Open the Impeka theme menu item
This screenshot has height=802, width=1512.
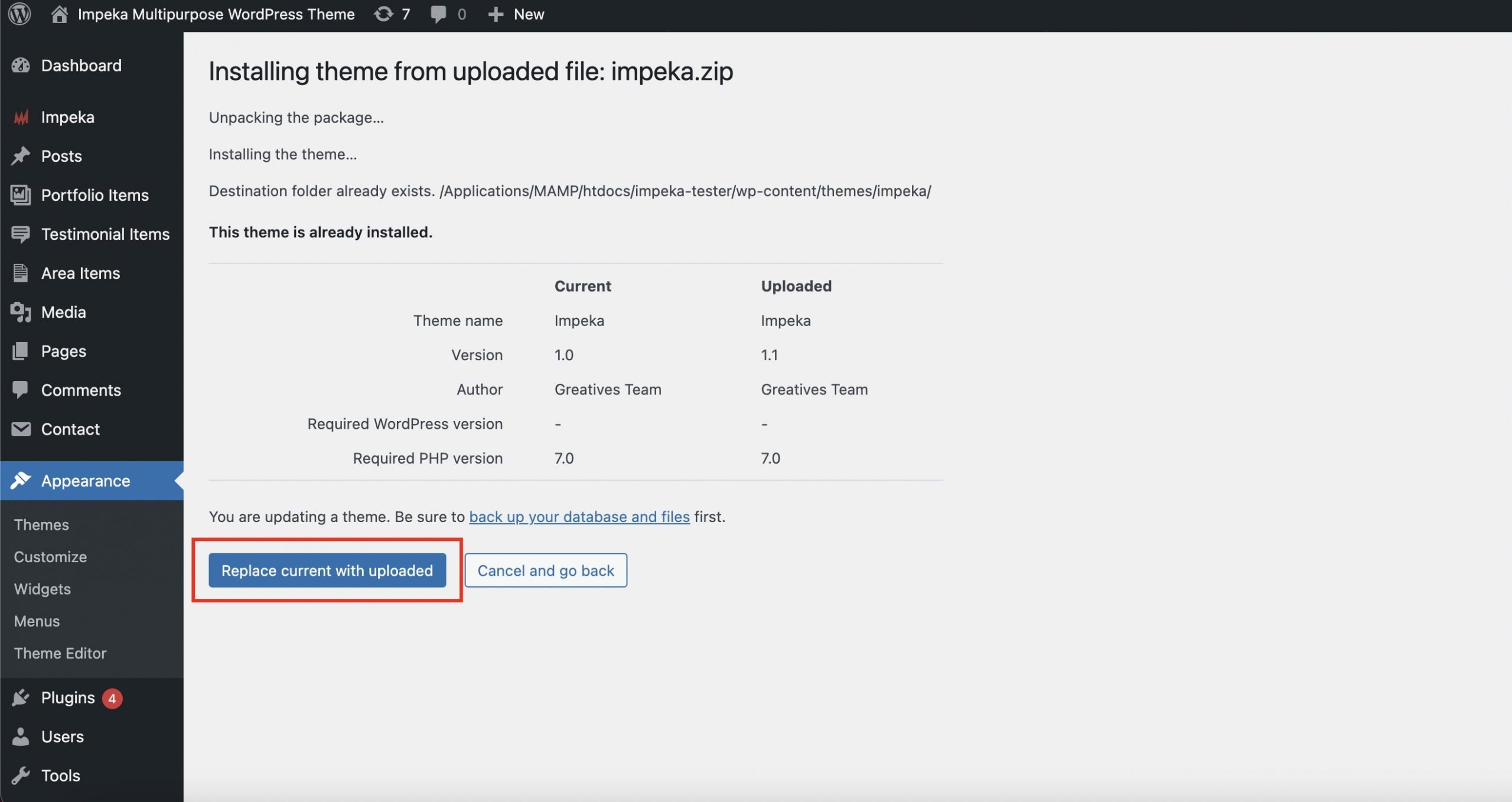(67, 116)
